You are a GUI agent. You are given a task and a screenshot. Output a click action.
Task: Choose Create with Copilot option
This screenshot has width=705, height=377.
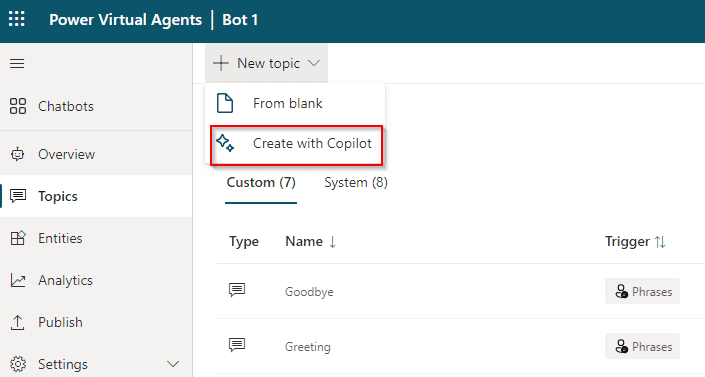click(x=296, y=145)
